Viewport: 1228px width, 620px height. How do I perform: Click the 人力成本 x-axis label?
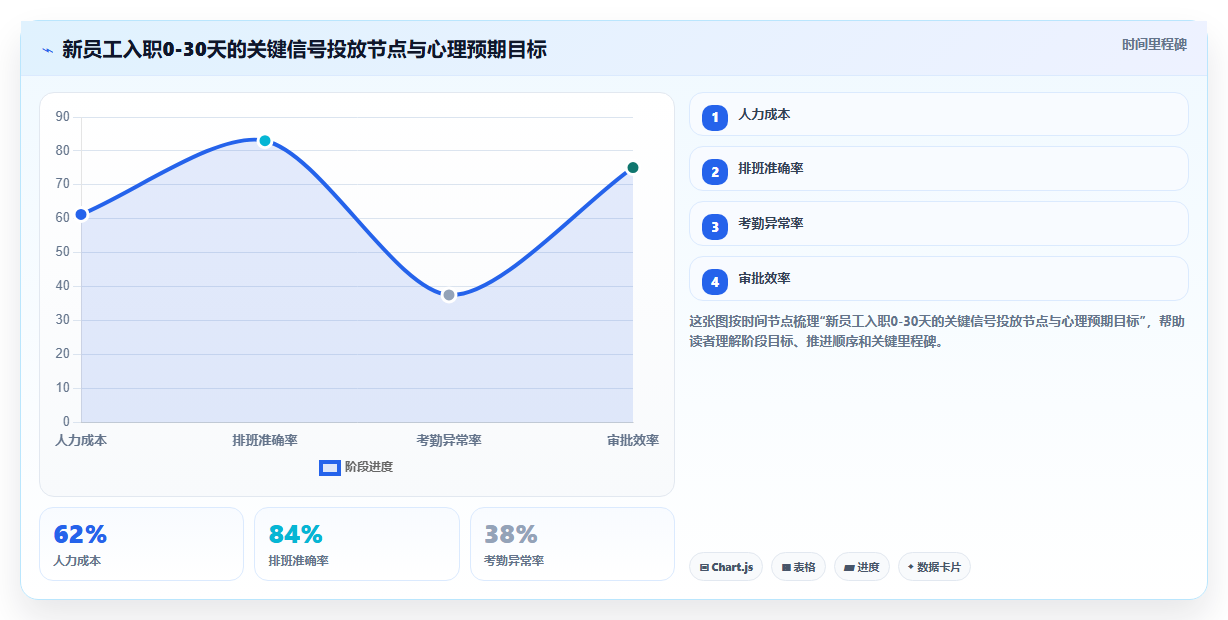coord(81,440)
